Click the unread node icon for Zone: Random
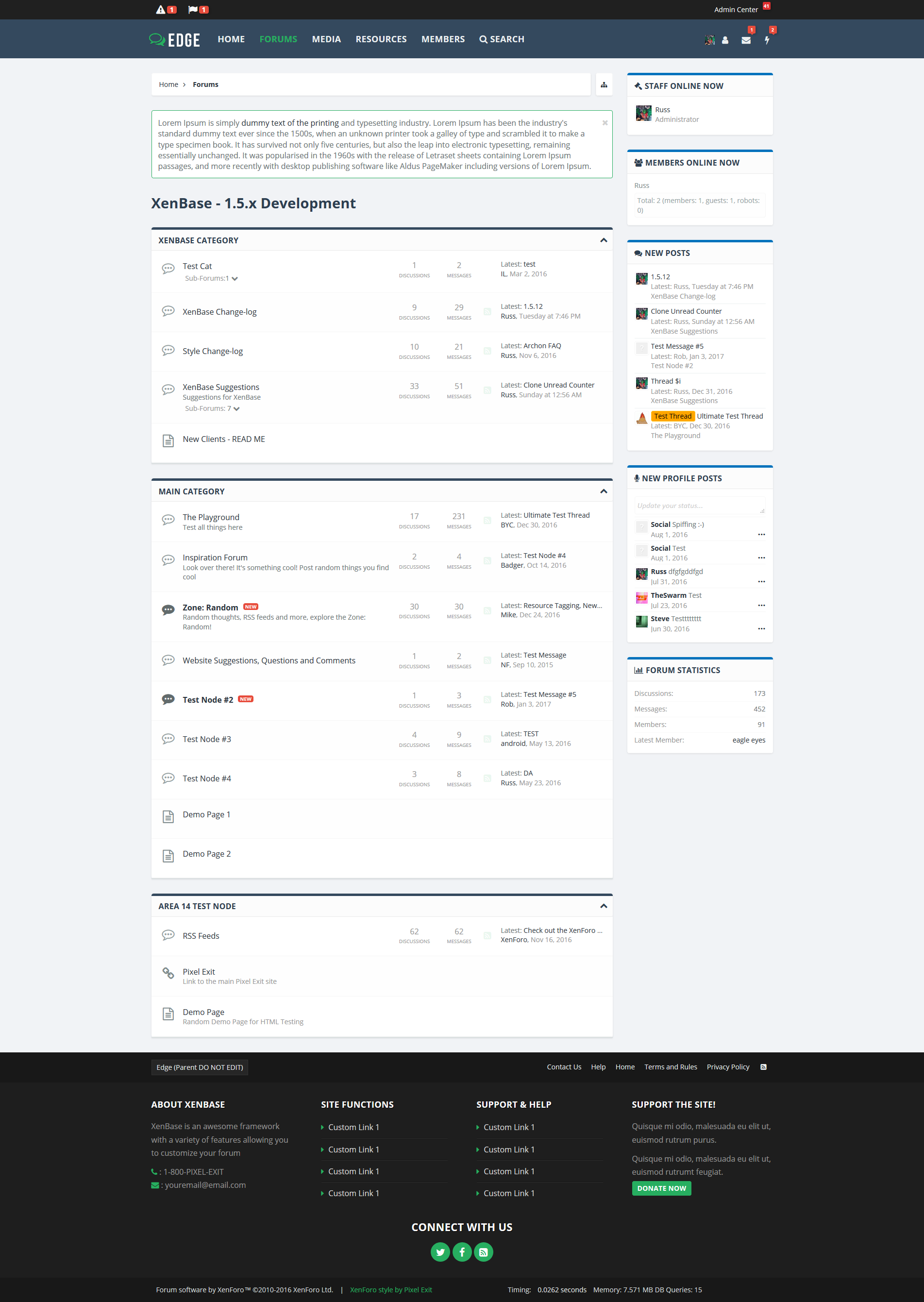Image resolution: width=924 pixels, height=1302 pixels. (168, 610)
